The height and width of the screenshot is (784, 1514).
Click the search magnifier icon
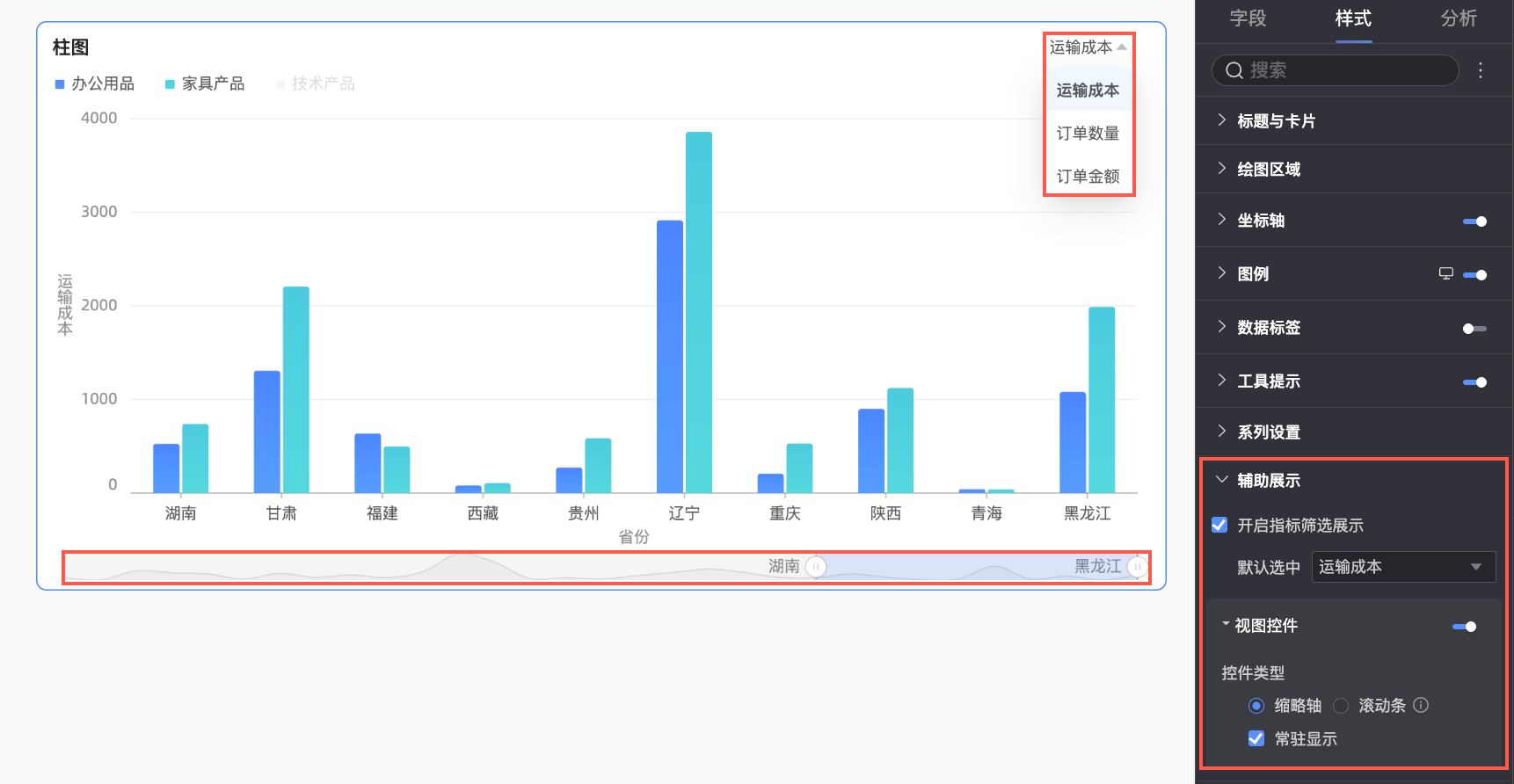[1234, 70]
